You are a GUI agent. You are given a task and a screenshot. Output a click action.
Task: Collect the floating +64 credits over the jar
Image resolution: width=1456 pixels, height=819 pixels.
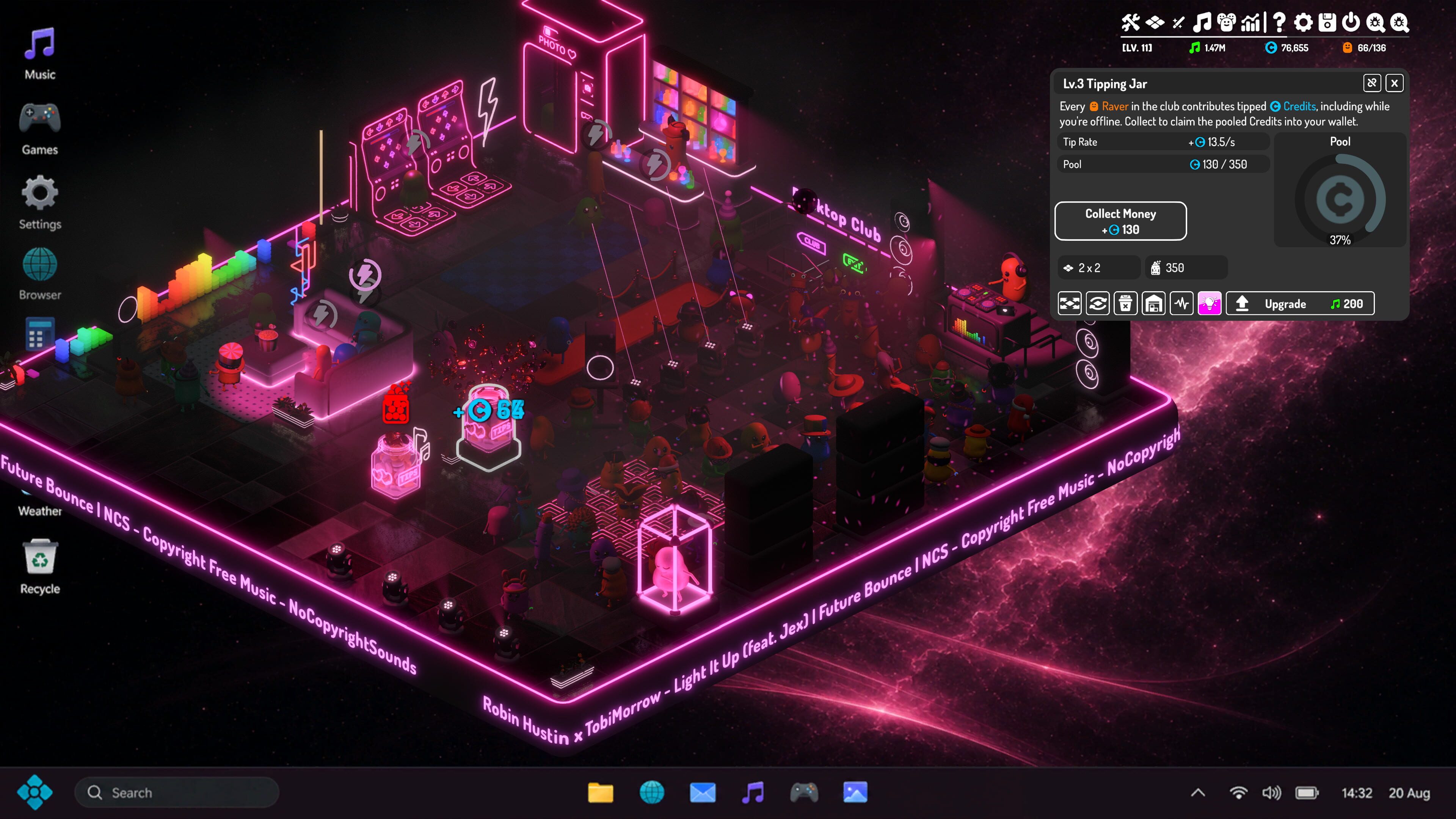[x=490, y=410]
